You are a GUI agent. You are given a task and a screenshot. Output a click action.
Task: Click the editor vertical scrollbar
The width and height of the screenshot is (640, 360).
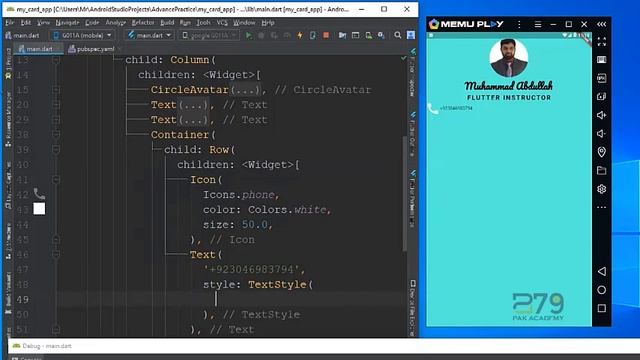[x=404, y=192]
